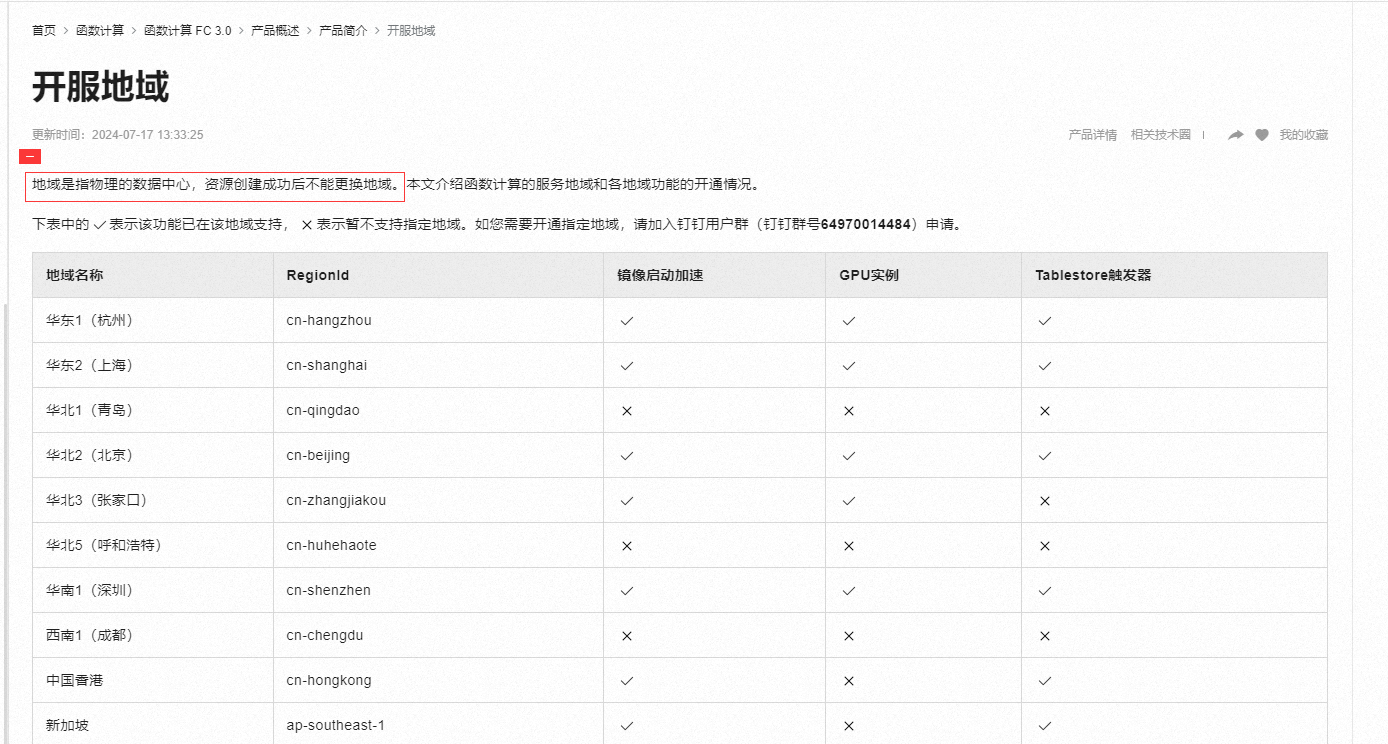Click Tablestore cross mark in cn-zhangjiakou row

(1045, 501)
